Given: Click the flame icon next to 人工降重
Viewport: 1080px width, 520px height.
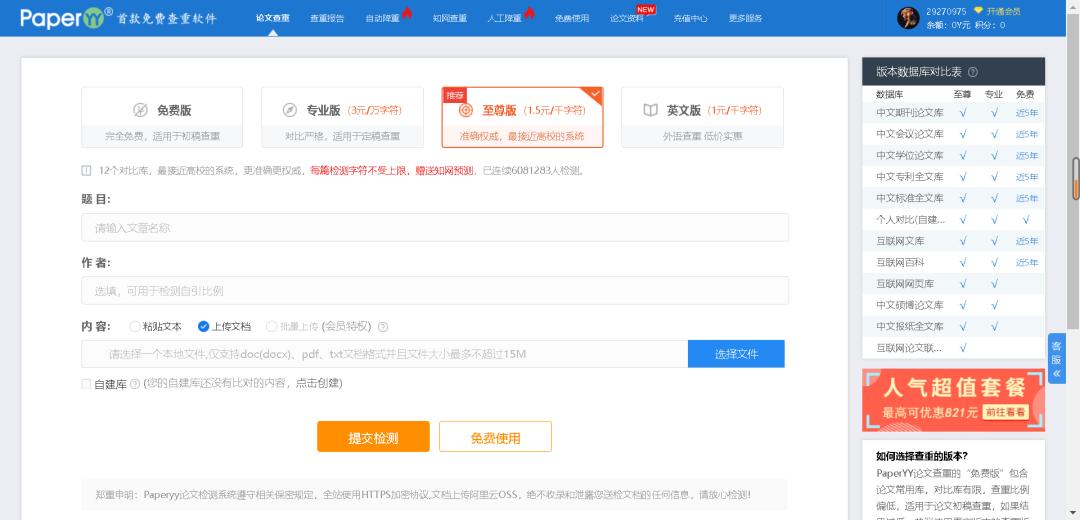Looking at the screenshot, I should coord(529,12).
